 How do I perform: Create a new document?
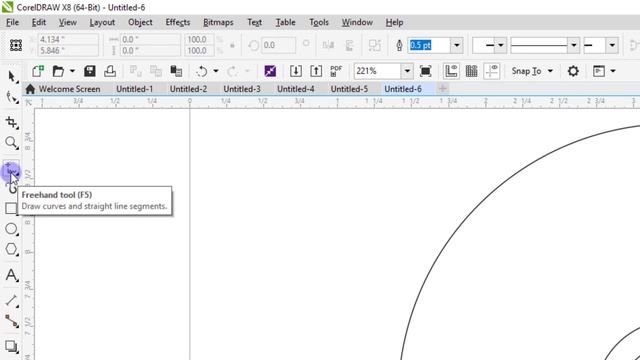pyautogui.click(x=38, y=71)
